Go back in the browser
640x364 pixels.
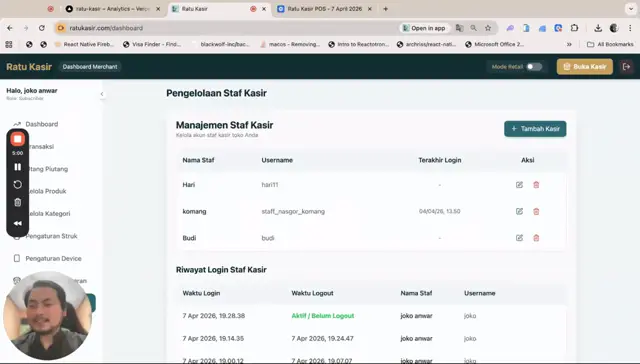pyautogui.click(x=10, y=28)
